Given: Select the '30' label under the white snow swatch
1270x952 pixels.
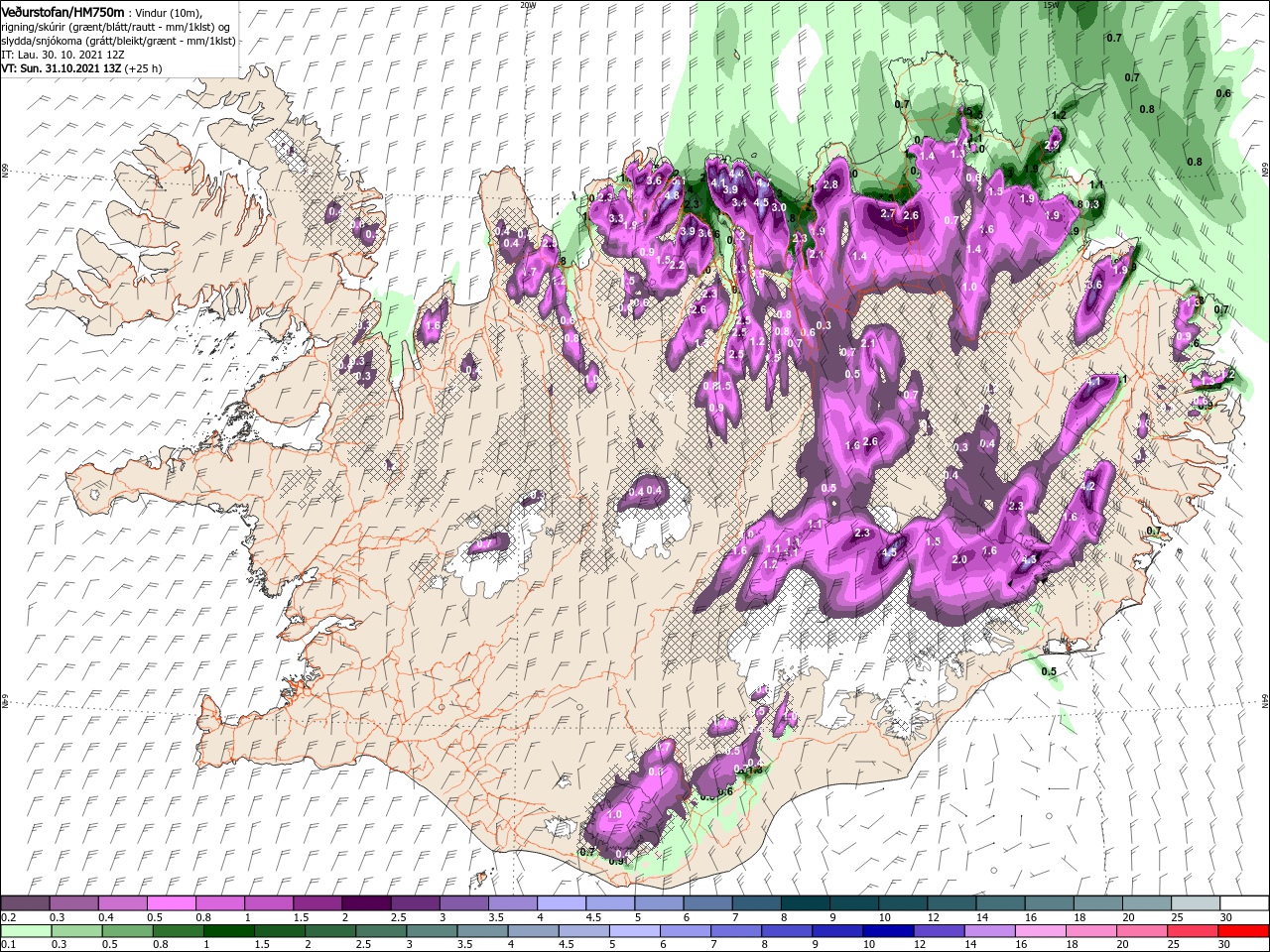Looking at the screenshot, I should tap(1226, 917).
